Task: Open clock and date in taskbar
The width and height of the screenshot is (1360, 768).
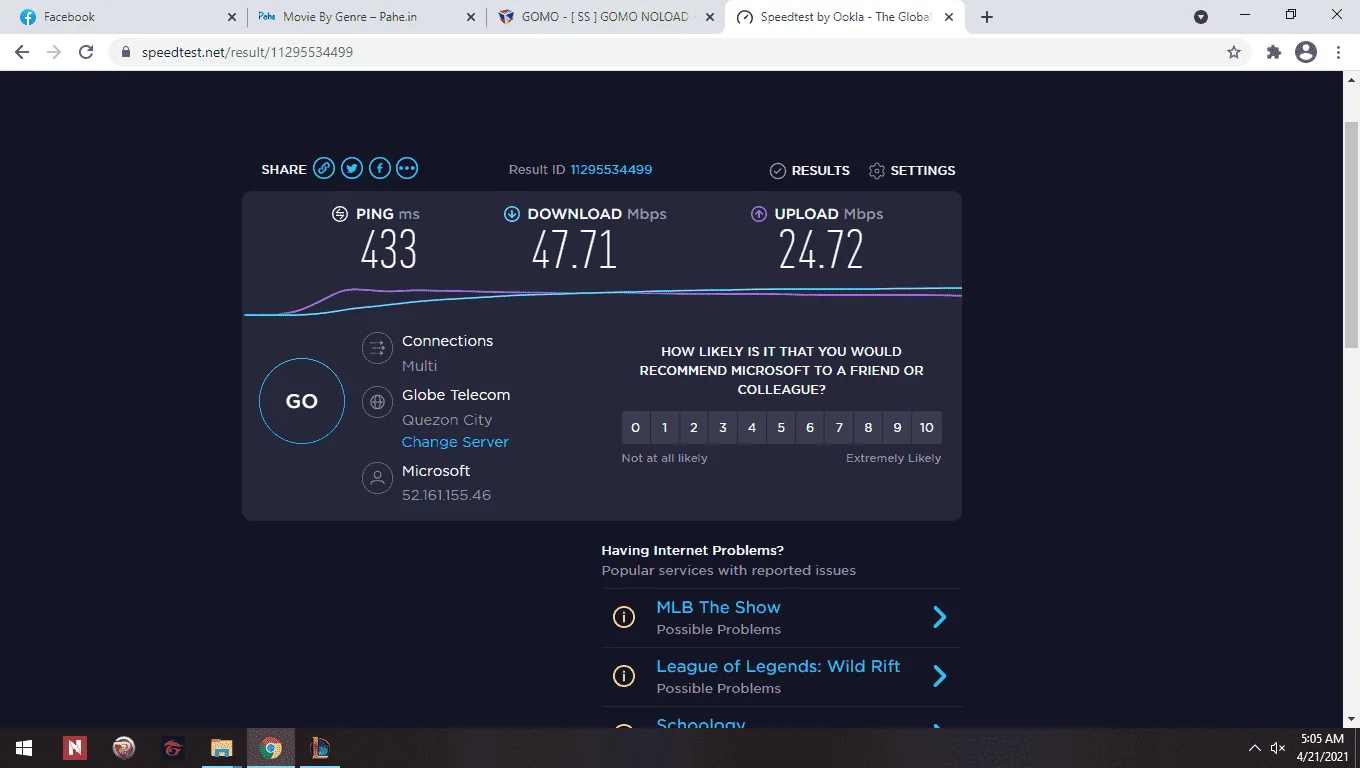Action: [x=1323, y=748]
